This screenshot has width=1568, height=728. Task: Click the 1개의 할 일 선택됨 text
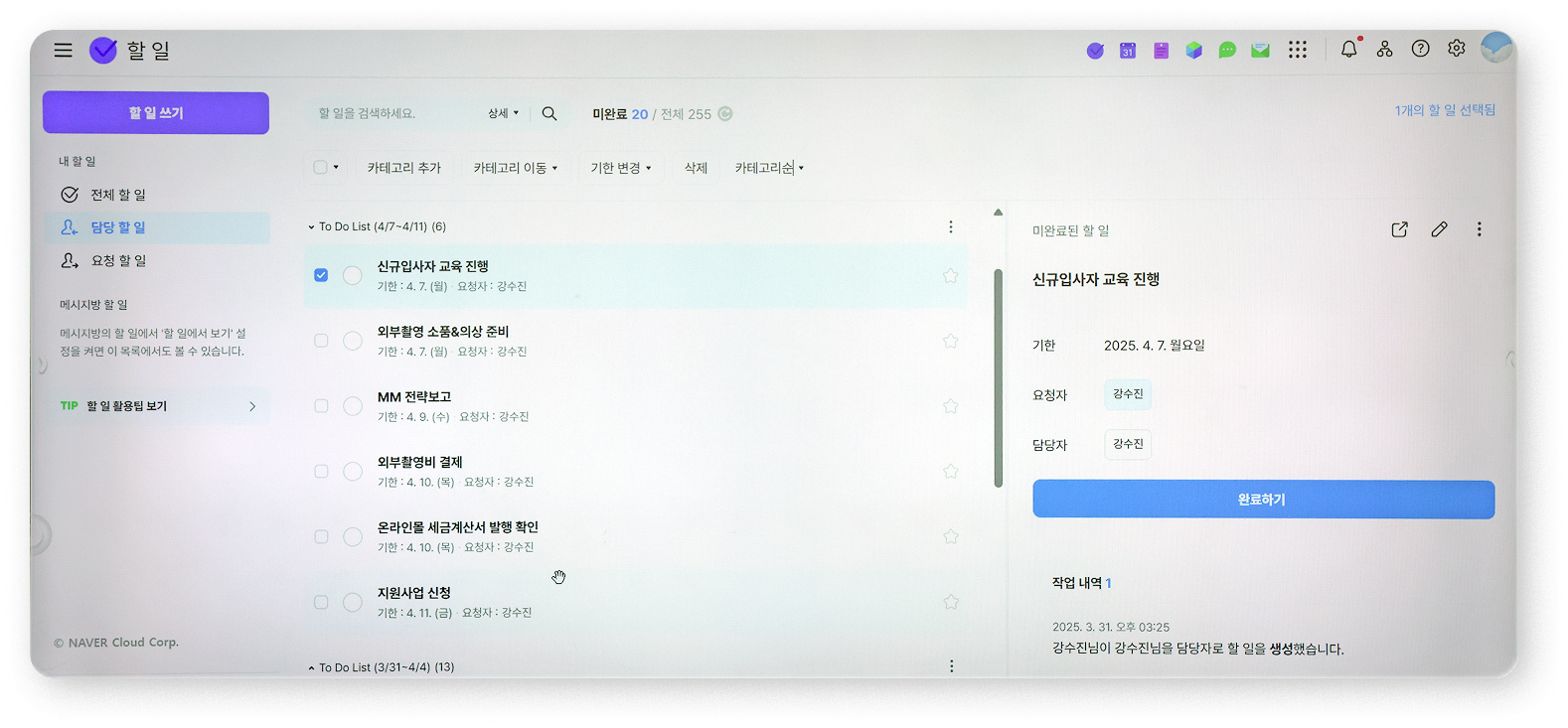click(1445, 110)
